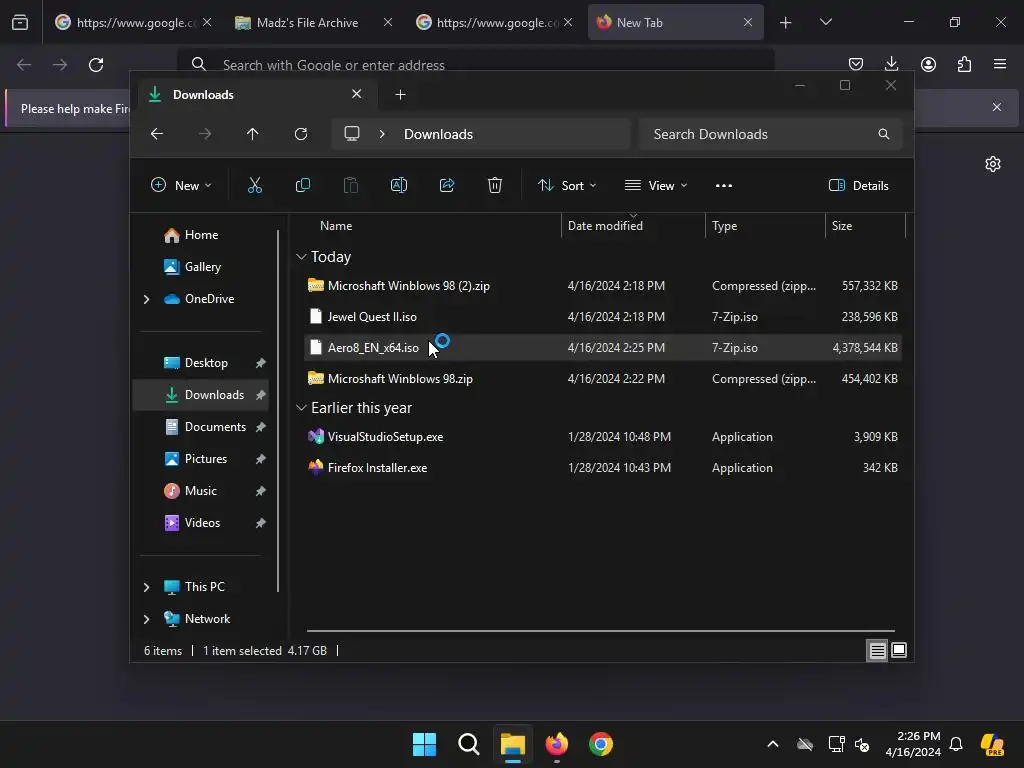Screen dimensions: 1024x768
Task: Expand This PC in navigation pane
Action: [146, 587]
